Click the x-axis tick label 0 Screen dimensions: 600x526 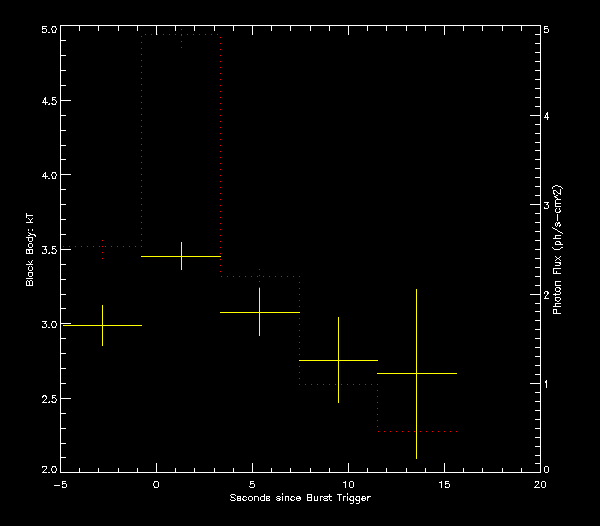tap(156, 484)
